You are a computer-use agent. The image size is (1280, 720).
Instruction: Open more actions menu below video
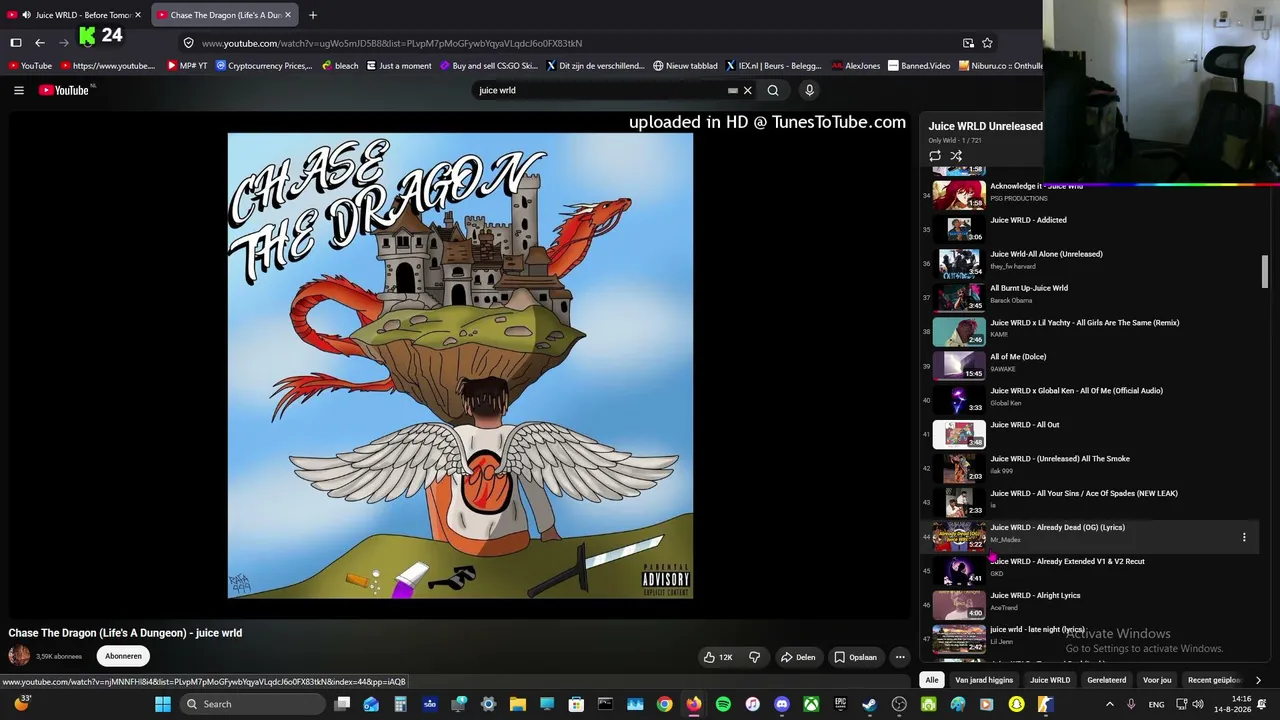(900, 657)
